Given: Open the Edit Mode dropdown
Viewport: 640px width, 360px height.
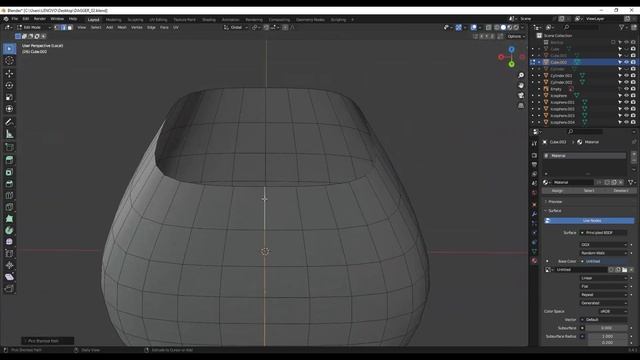Looking at the screenshot, I should (34, 27).
